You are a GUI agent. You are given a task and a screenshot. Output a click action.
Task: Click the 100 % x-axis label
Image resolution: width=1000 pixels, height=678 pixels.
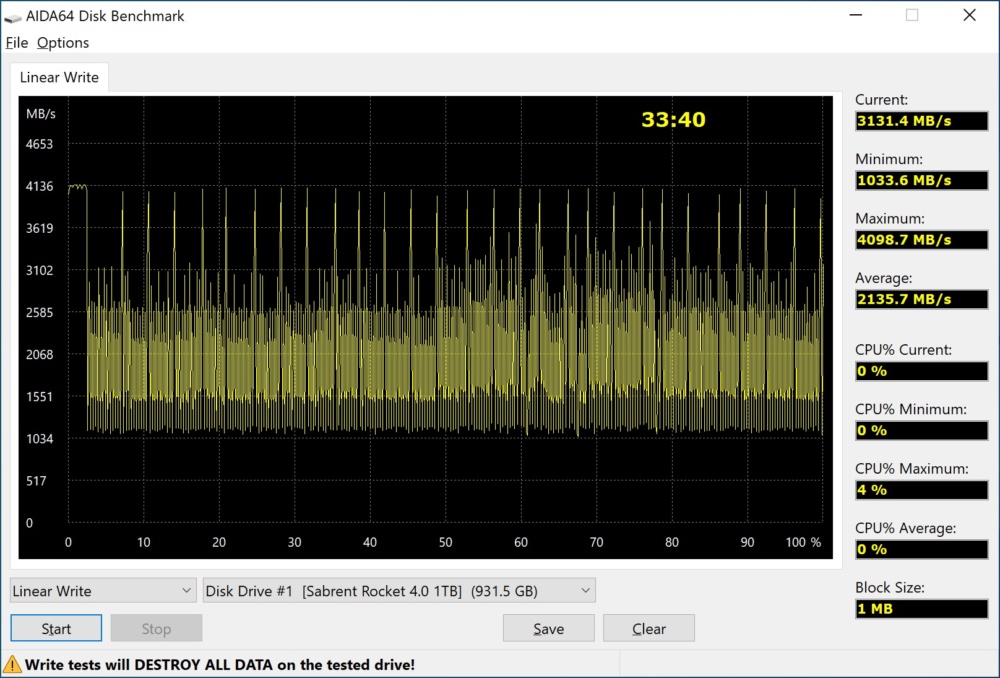point(804,542)
